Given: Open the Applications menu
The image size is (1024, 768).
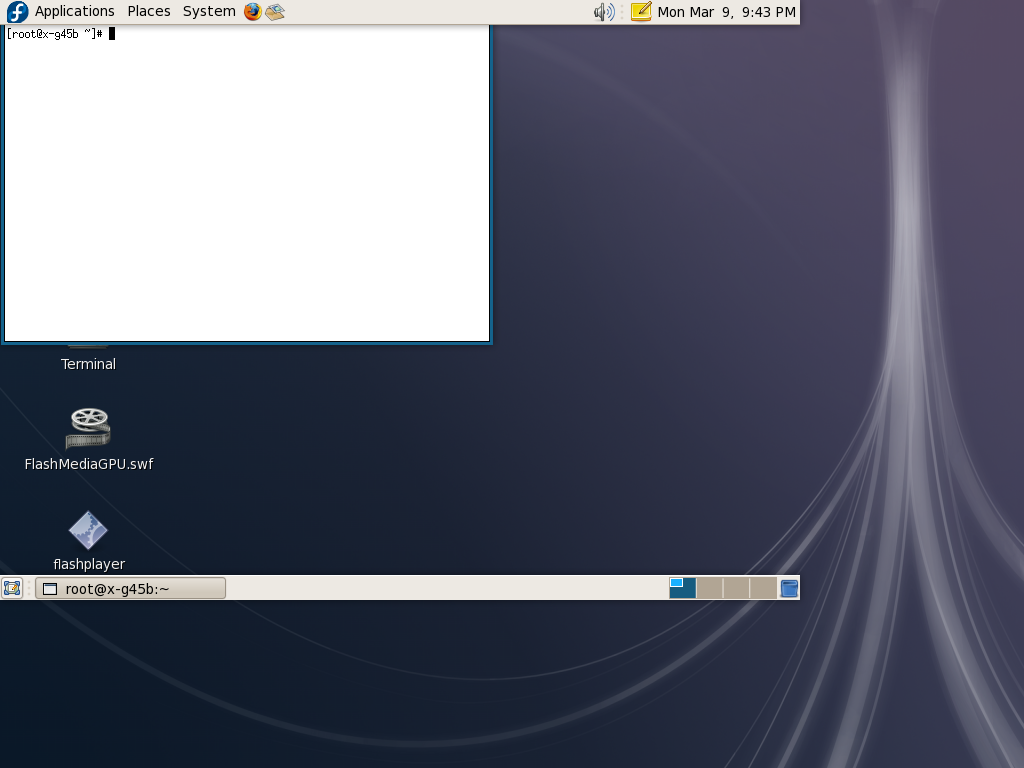Looking at the screenshot, I should point(75,12).
